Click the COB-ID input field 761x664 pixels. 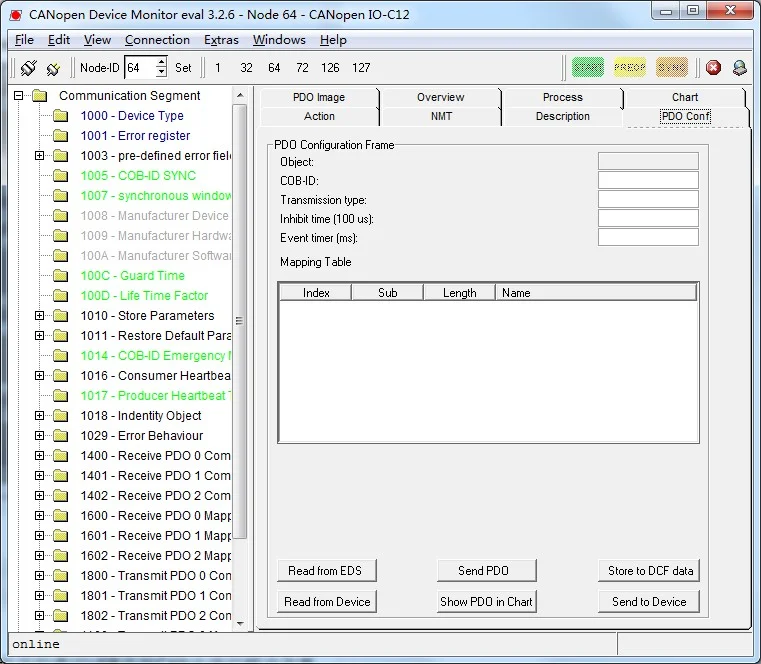[648, 180]
